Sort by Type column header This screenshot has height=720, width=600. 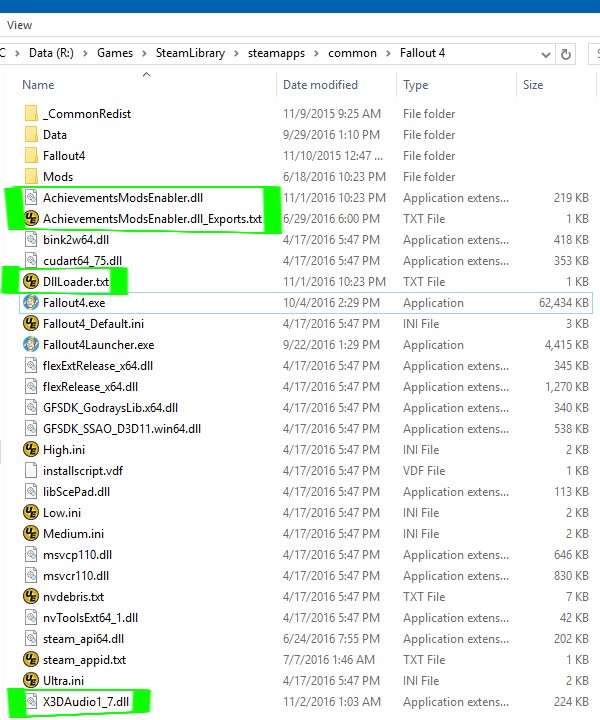pos(415,84)
